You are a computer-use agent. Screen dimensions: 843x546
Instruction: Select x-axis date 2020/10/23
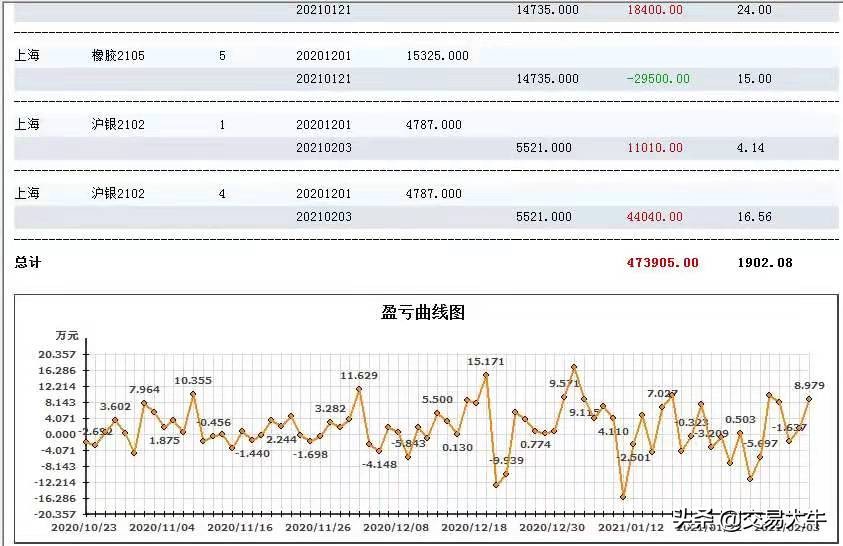pyautogui.click(x=84, y=528)
